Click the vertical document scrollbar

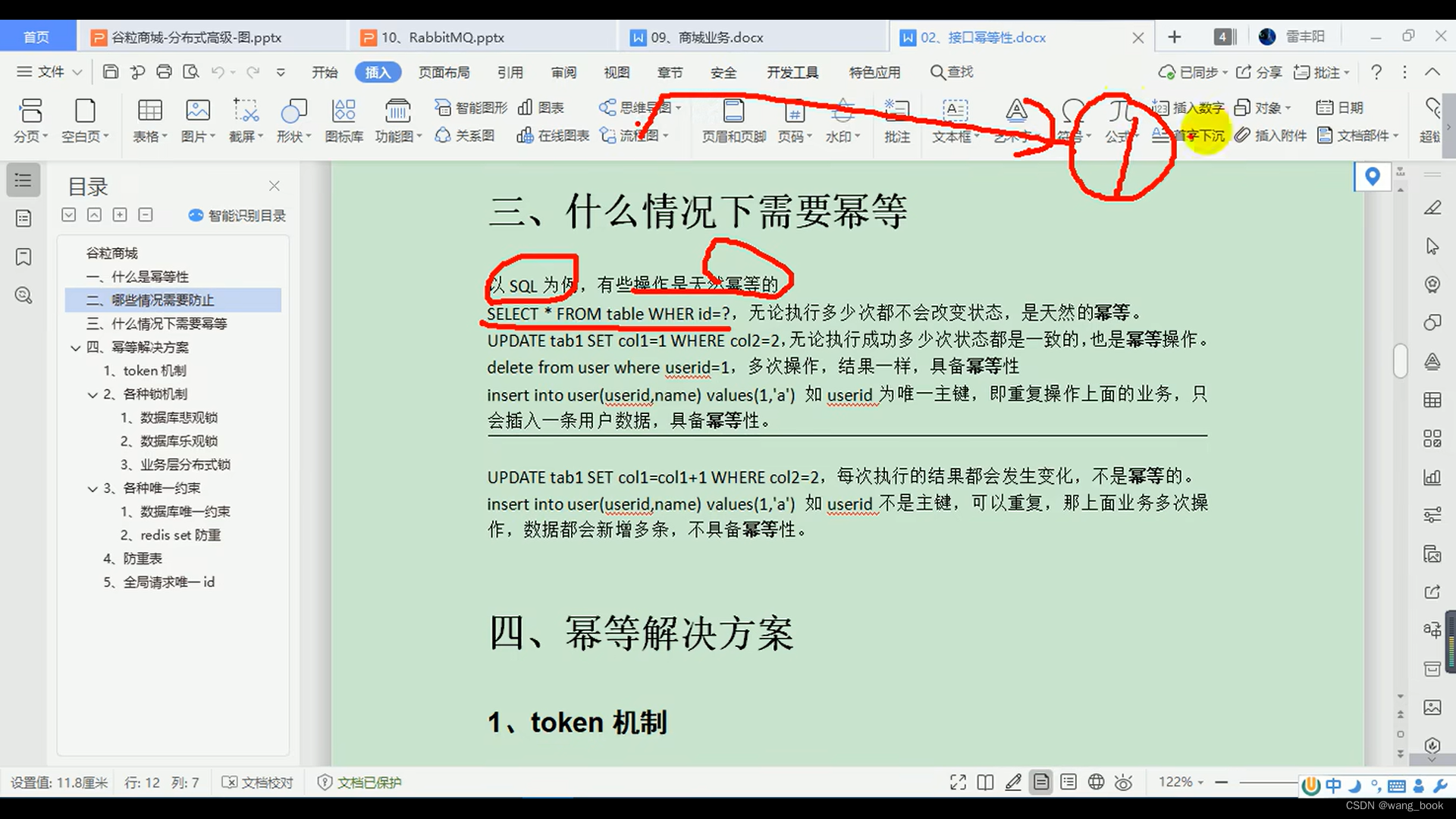click(x=1401, y=362)
